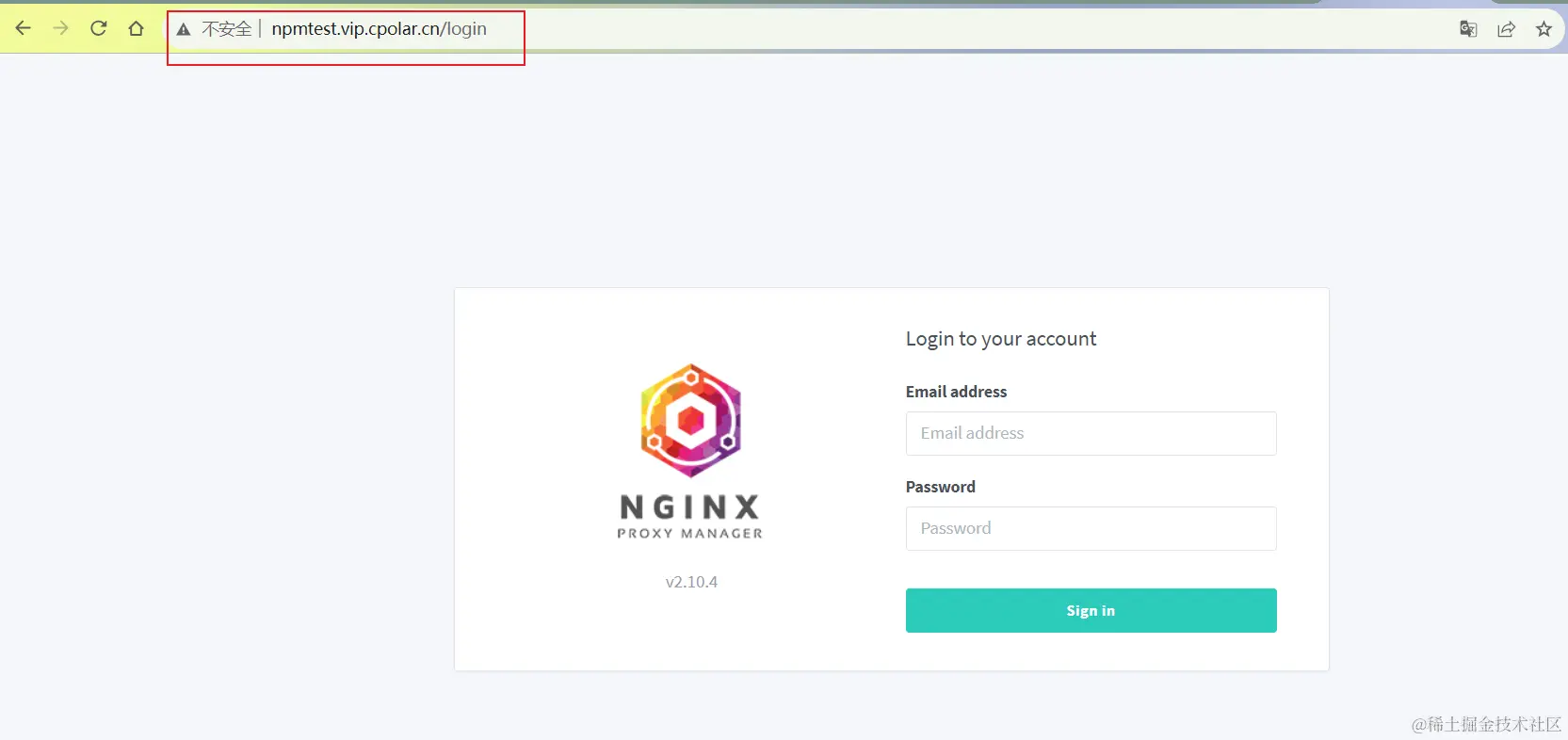Reload the page with the refresh icon
Screen dimensions: 1568x740
coord(99,28)
